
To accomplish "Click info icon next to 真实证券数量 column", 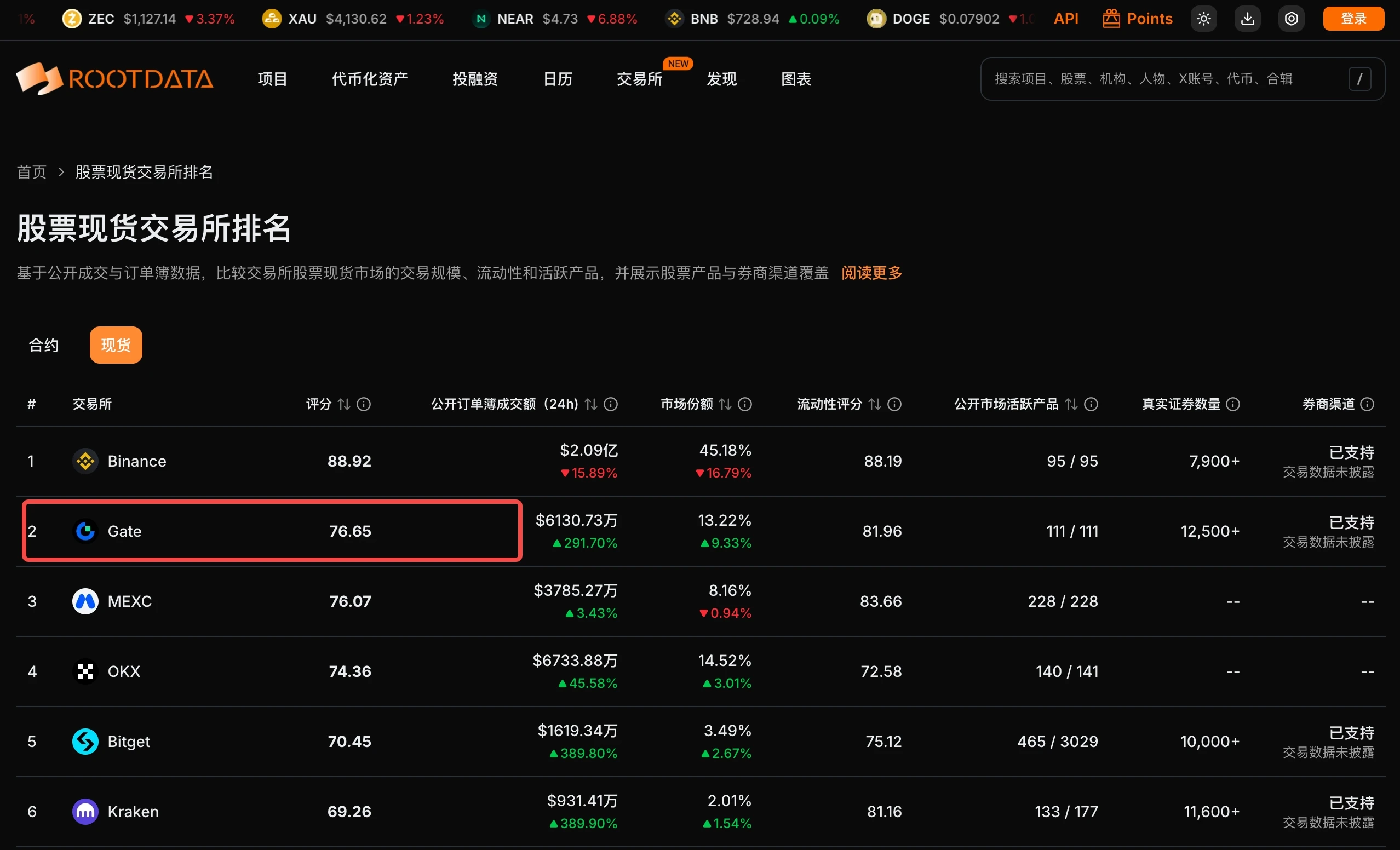I will point(1233,404).
